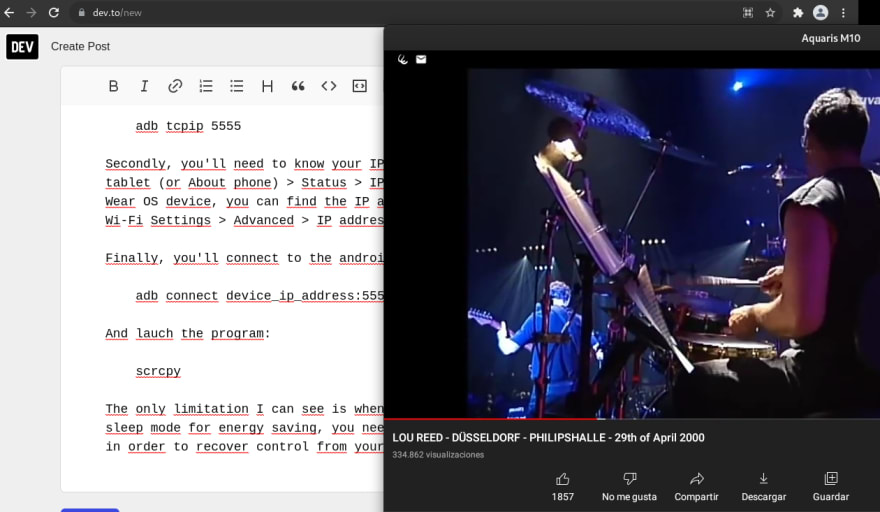Open the browser profile avatar
880x512 pixels.
(821, 12)
